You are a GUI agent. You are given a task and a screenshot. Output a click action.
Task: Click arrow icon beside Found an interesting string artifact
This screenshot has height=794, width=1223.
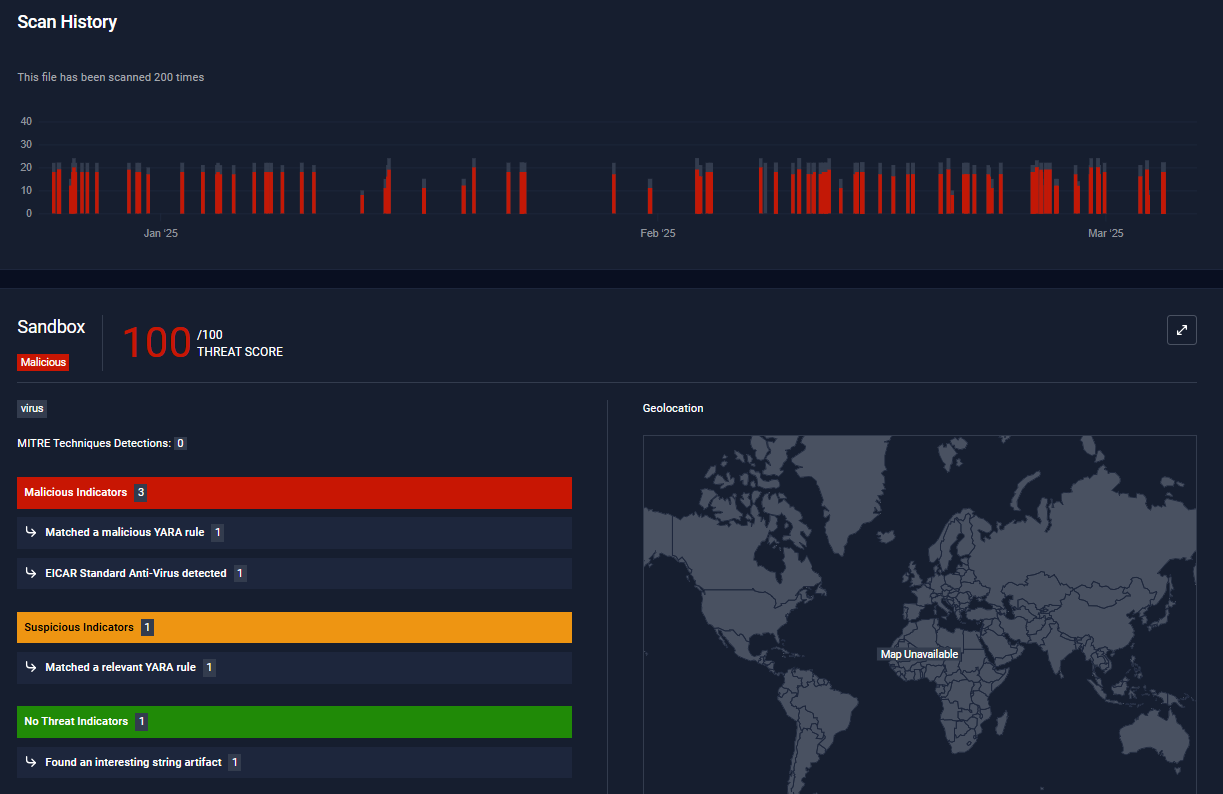pyautogui.click(x=31, y=762)
